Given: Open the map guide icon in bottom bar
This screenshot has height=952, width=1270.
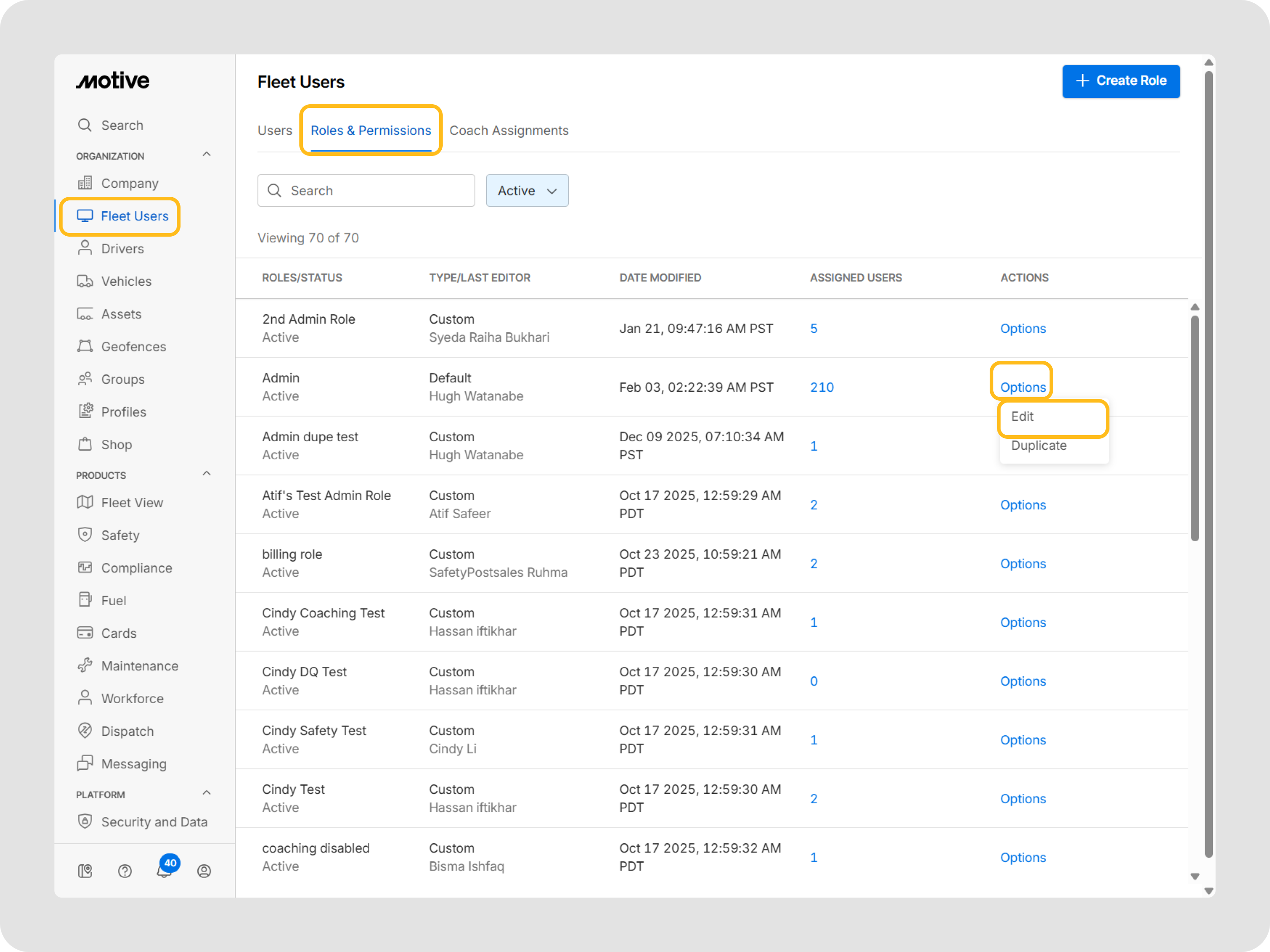Looking at the screenshot, I should tap(85, 871).
